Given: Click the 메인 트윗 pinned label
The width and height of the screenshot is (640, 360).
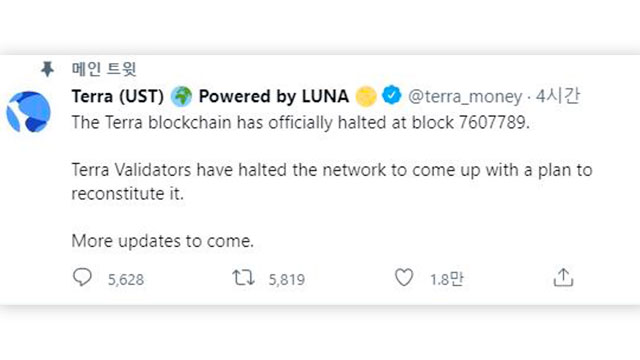Looking at the screenshot, I should [x=104, y=69].
